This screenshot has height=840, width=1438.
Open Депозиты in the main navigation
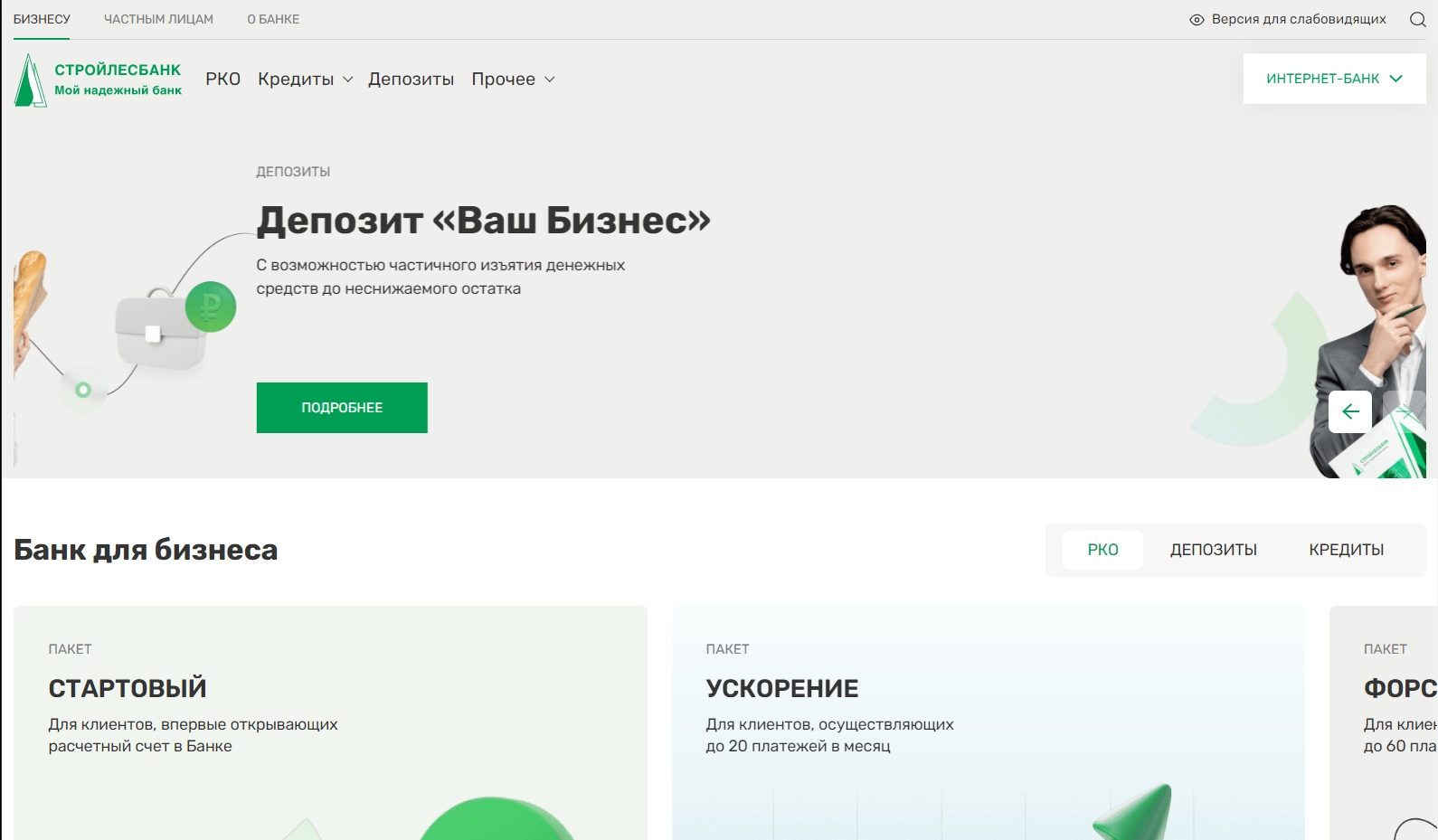tap(411, 79)
